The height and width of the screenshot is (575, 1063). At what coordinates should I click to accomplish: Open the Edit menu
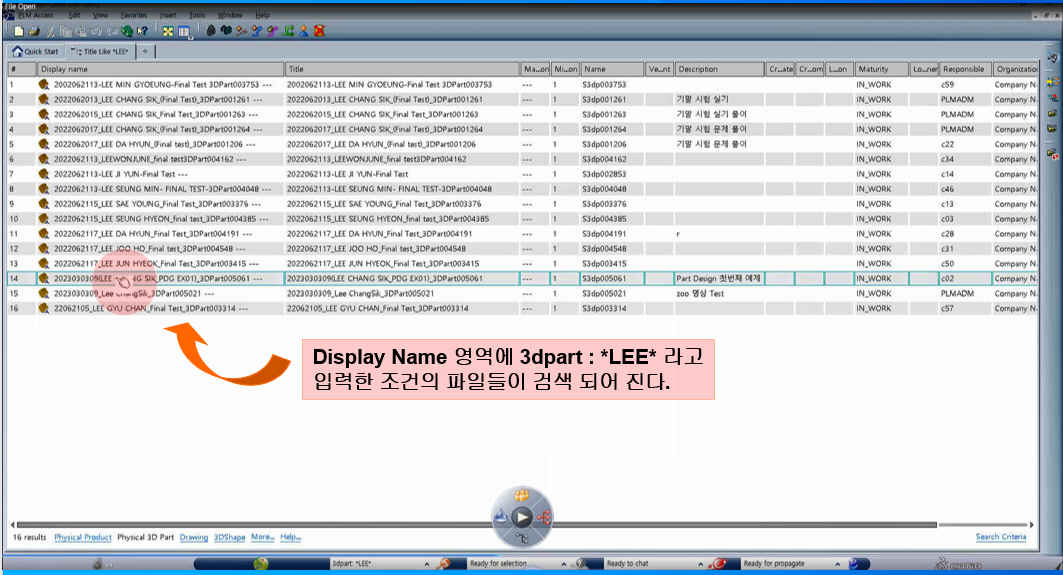74,15
